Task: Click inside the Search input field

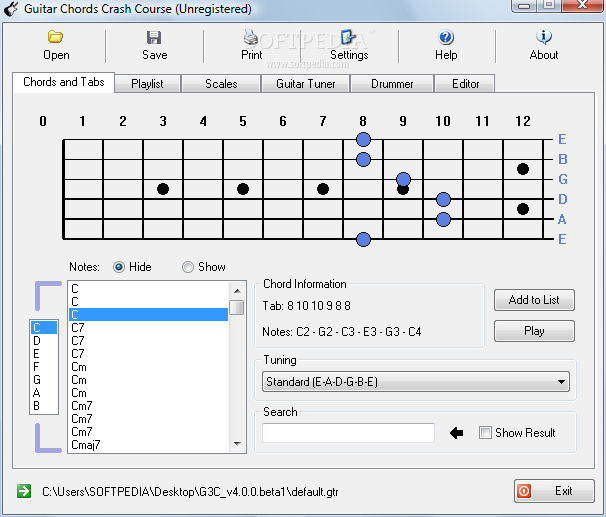Action: tap(348, 433)
